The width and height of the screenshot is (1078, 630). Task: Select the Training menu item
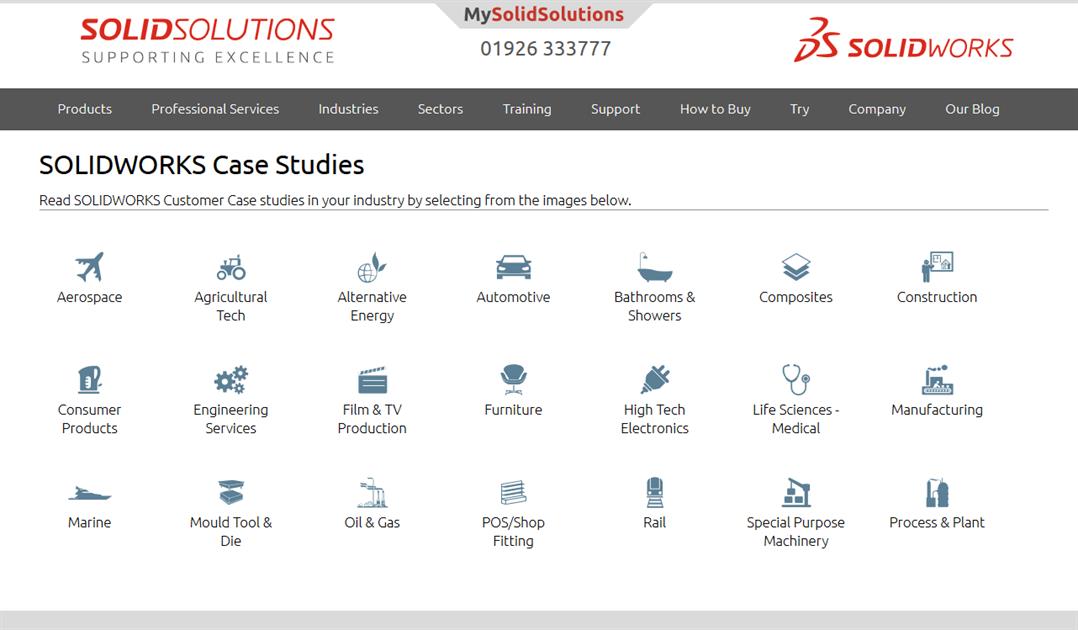[x=527, y=109]
